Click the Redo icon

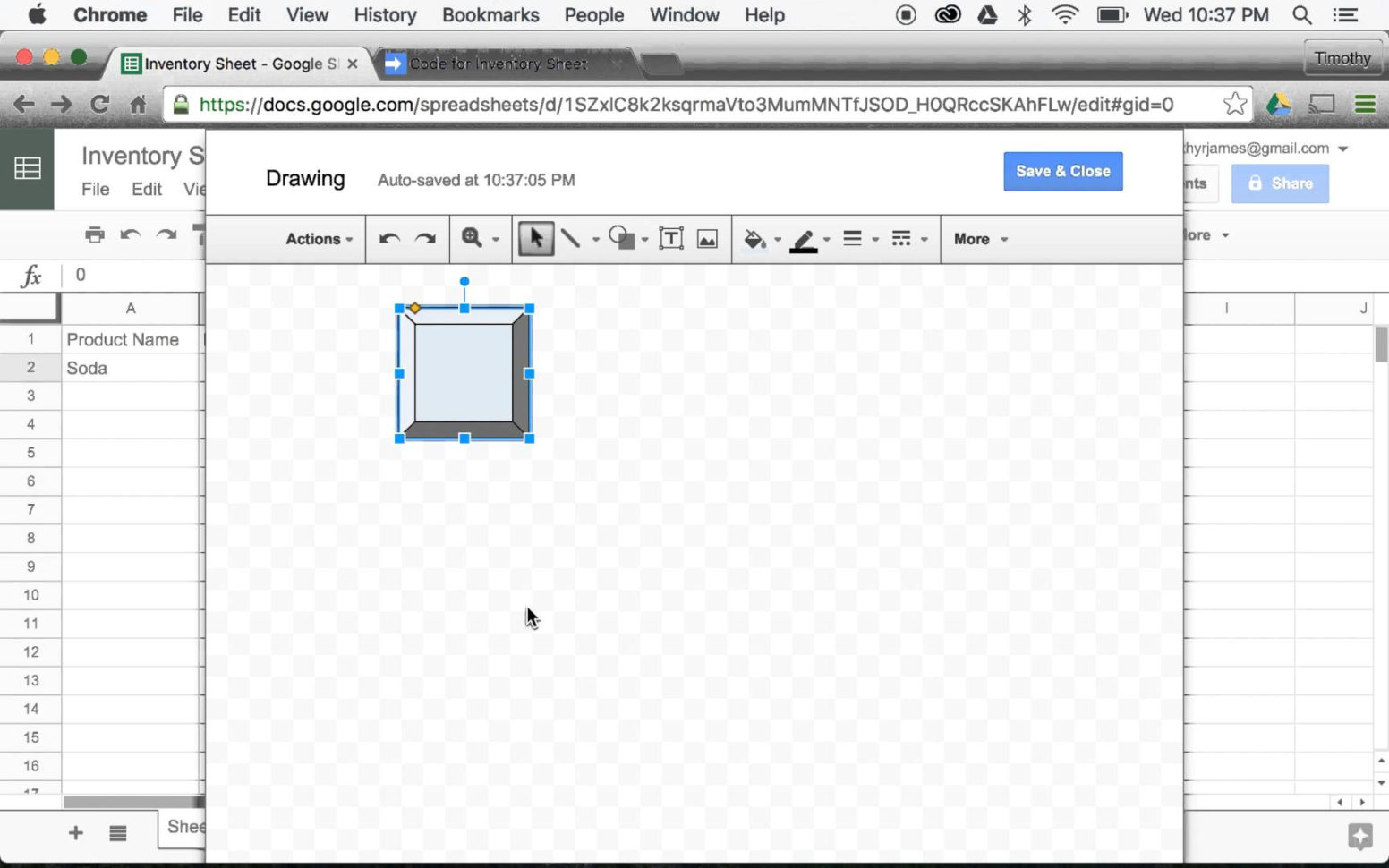[427, 238]
